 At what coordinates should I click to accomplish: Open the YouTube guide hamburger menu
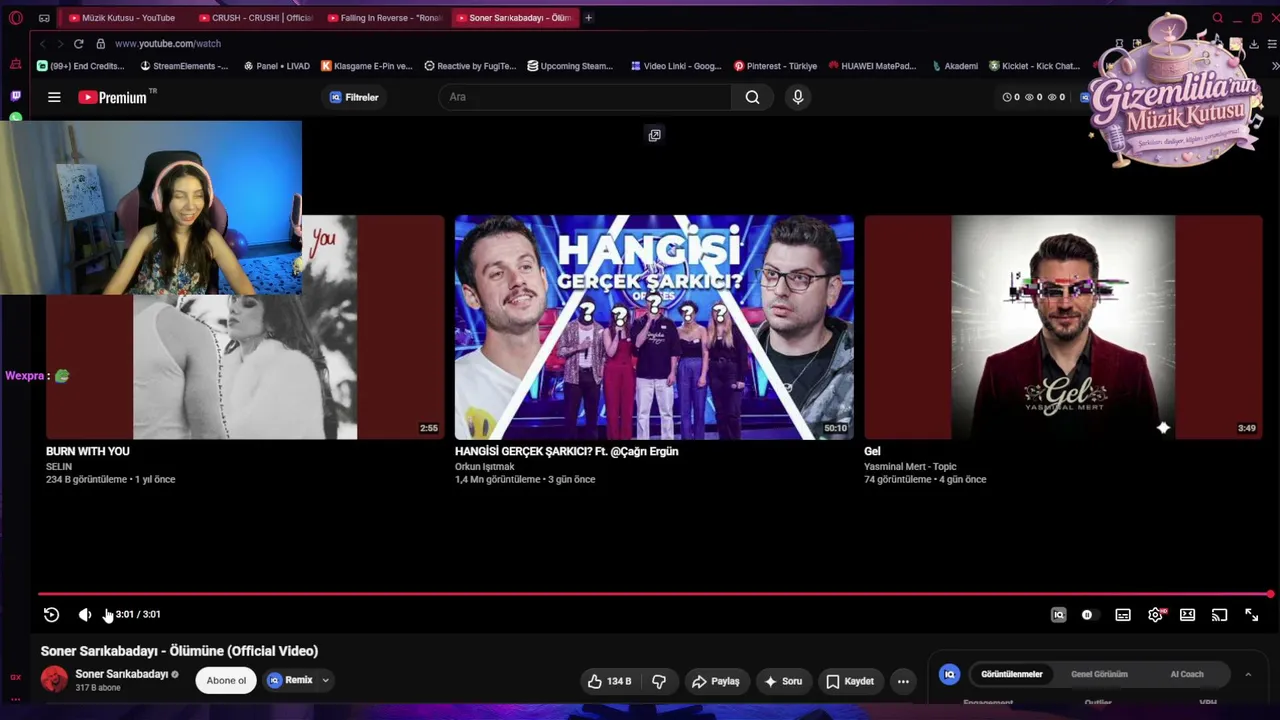[54, 97]
